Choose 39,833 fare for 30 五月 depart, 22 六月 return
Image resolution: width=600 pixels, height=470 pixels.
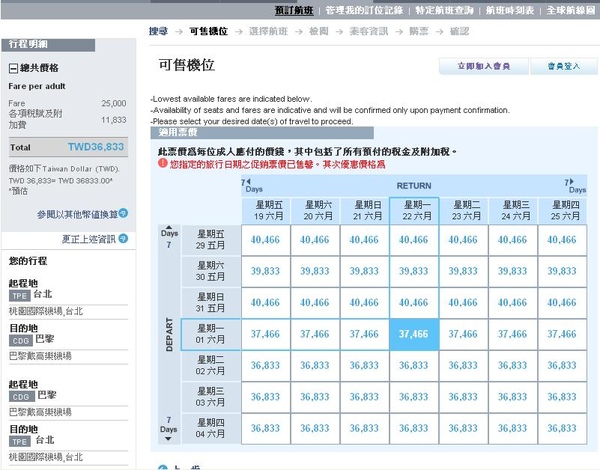tap(414, 271)
